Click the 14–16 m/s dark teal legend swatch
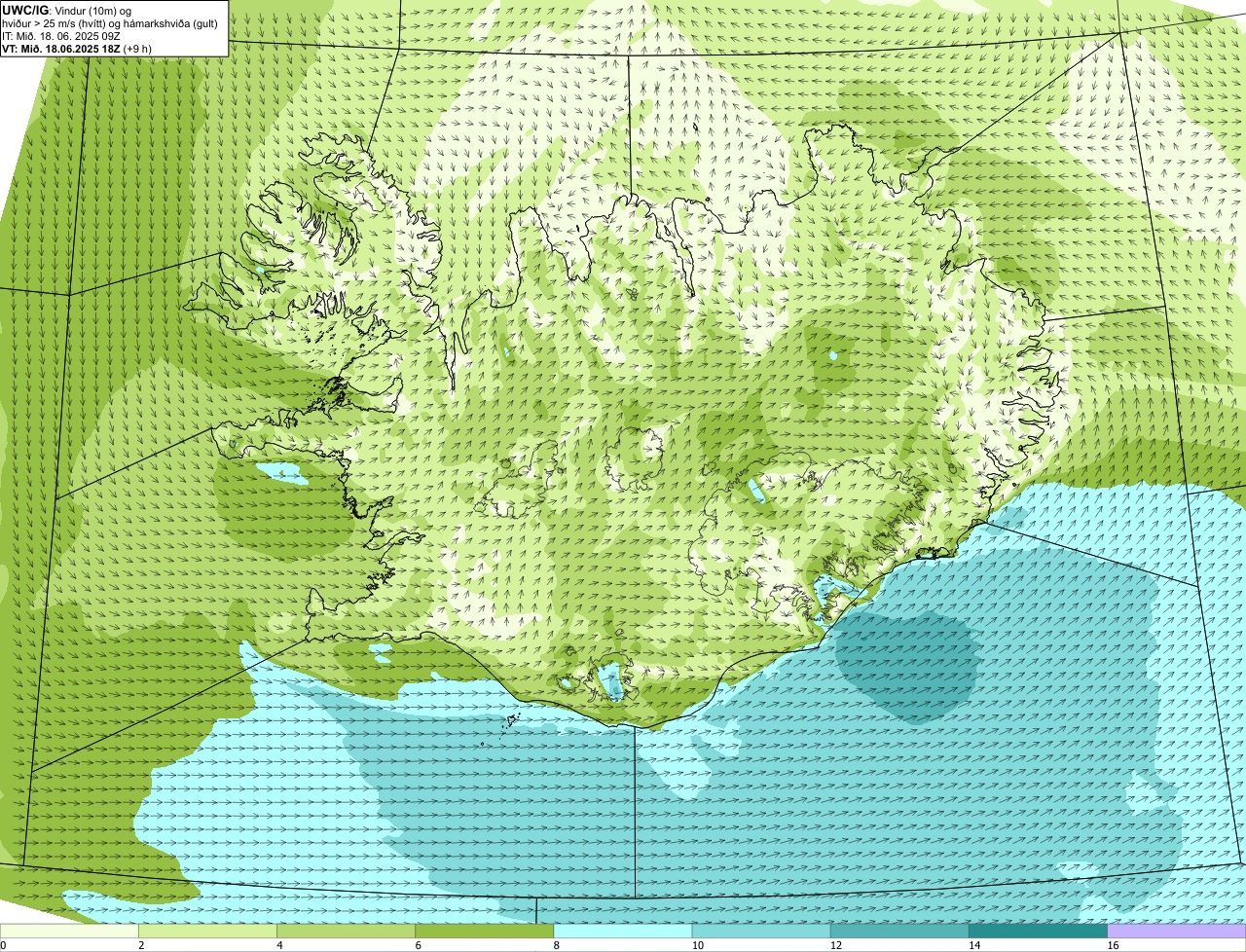This screenshot has width=1246, height=952. pyautogui.click(x=1038, y=931)
